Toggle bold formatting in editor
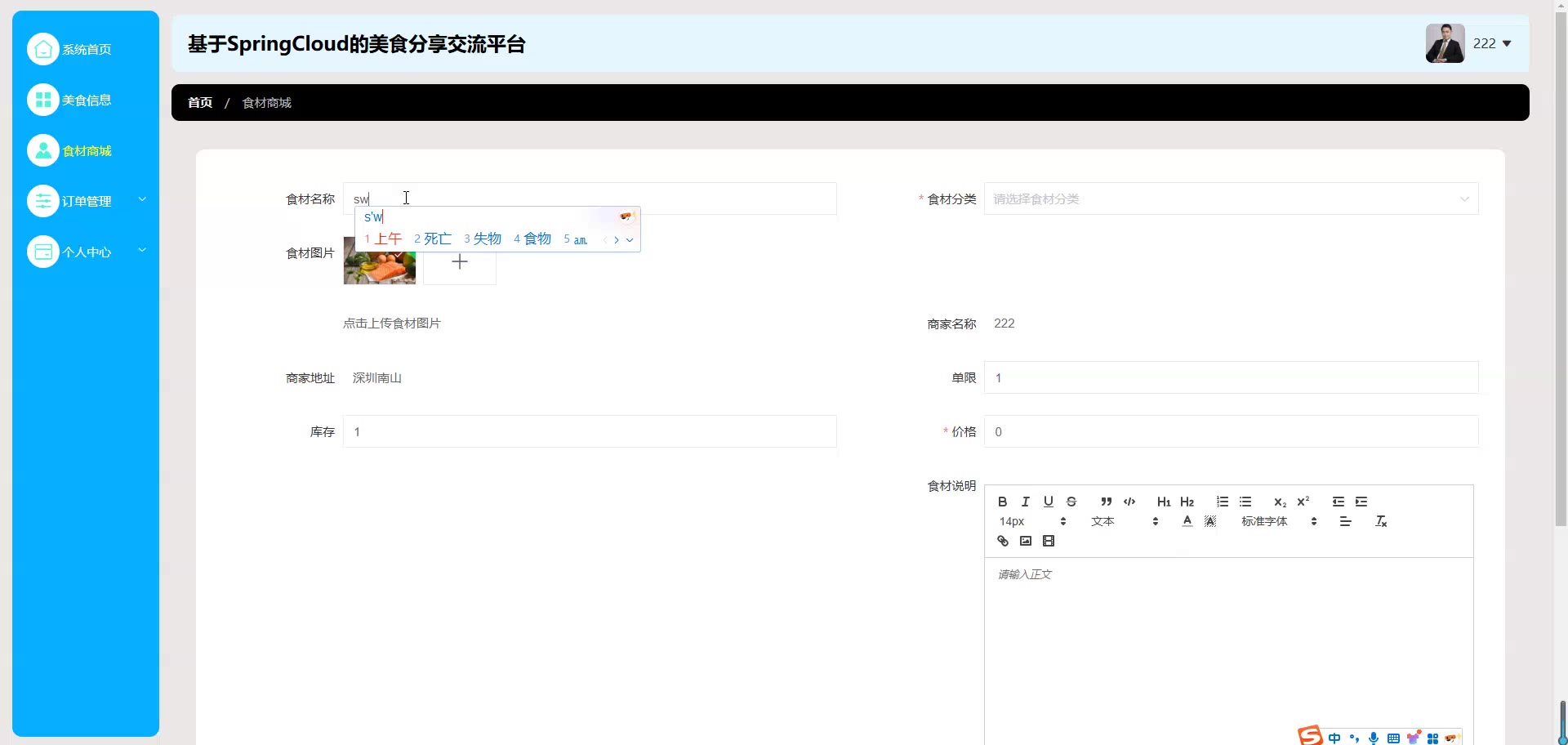 (x=1002, y=502)
